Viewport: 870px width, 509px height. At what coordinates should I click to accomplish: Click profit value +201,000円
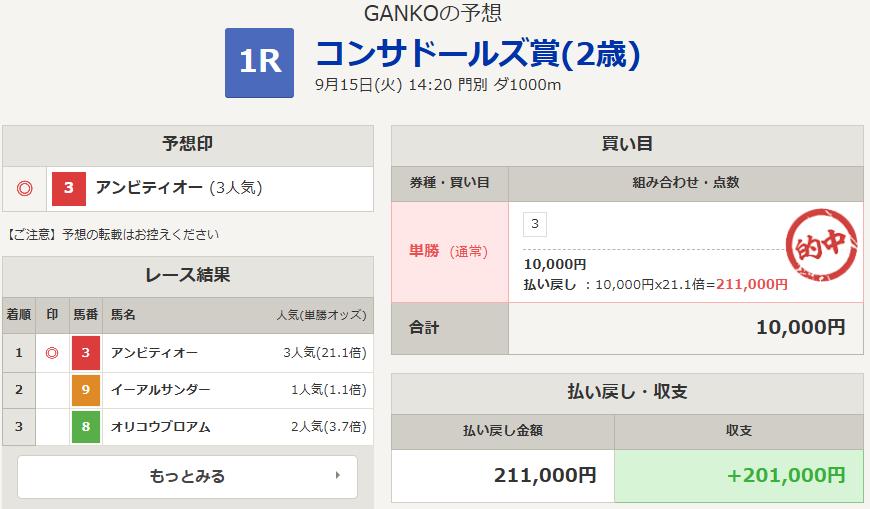(x=786, y=476)
